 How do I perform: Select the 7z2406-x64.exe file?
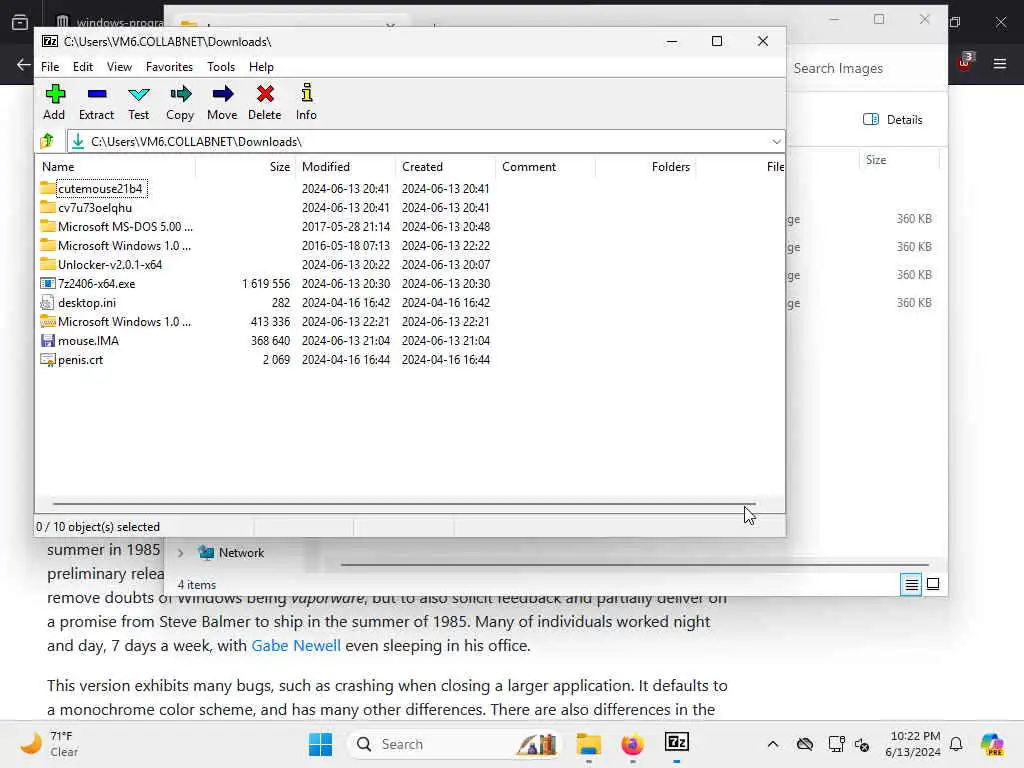[97, 283]
